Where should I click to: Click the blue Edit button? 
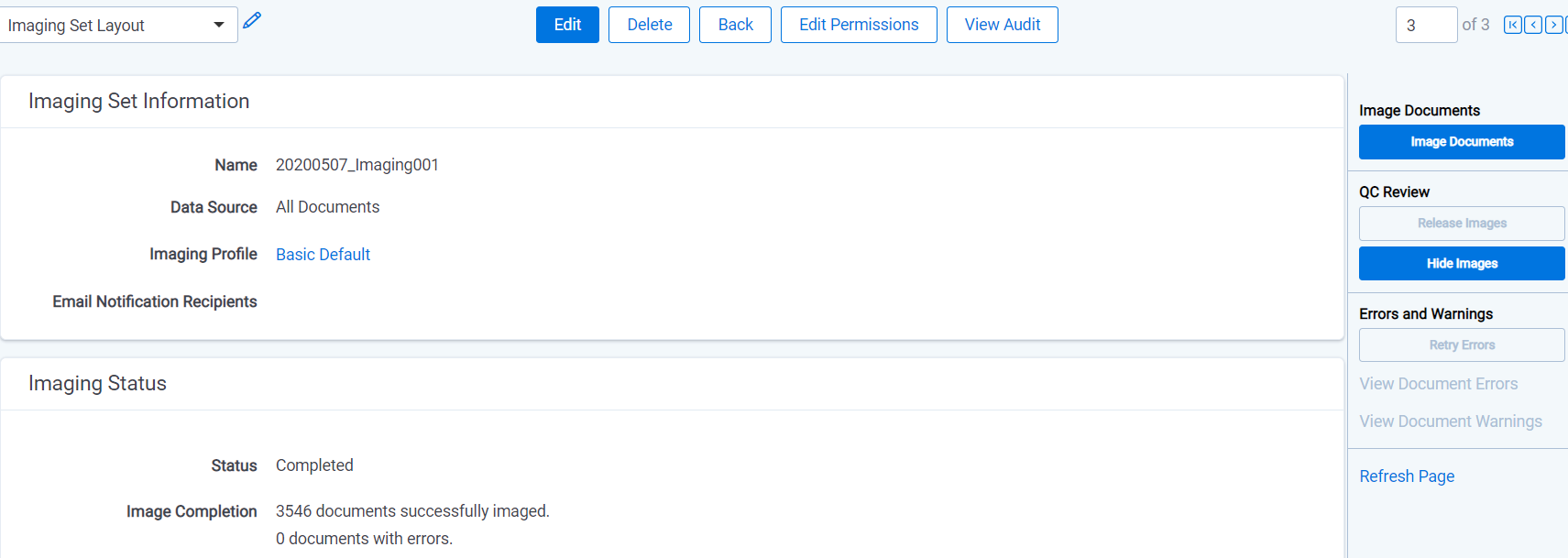[567, 25]
